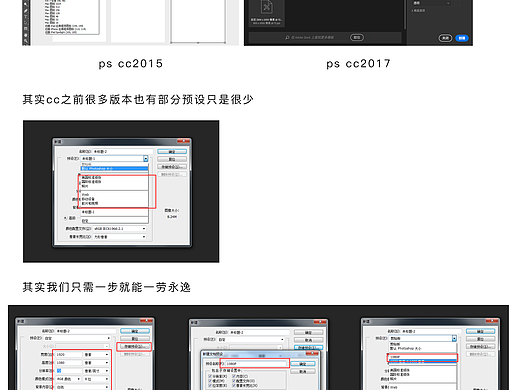The width and height of the screenshot is (520, 390).
Task: Click OK button in the middle preset-list dialog
Action: click(x=172, y=152)
